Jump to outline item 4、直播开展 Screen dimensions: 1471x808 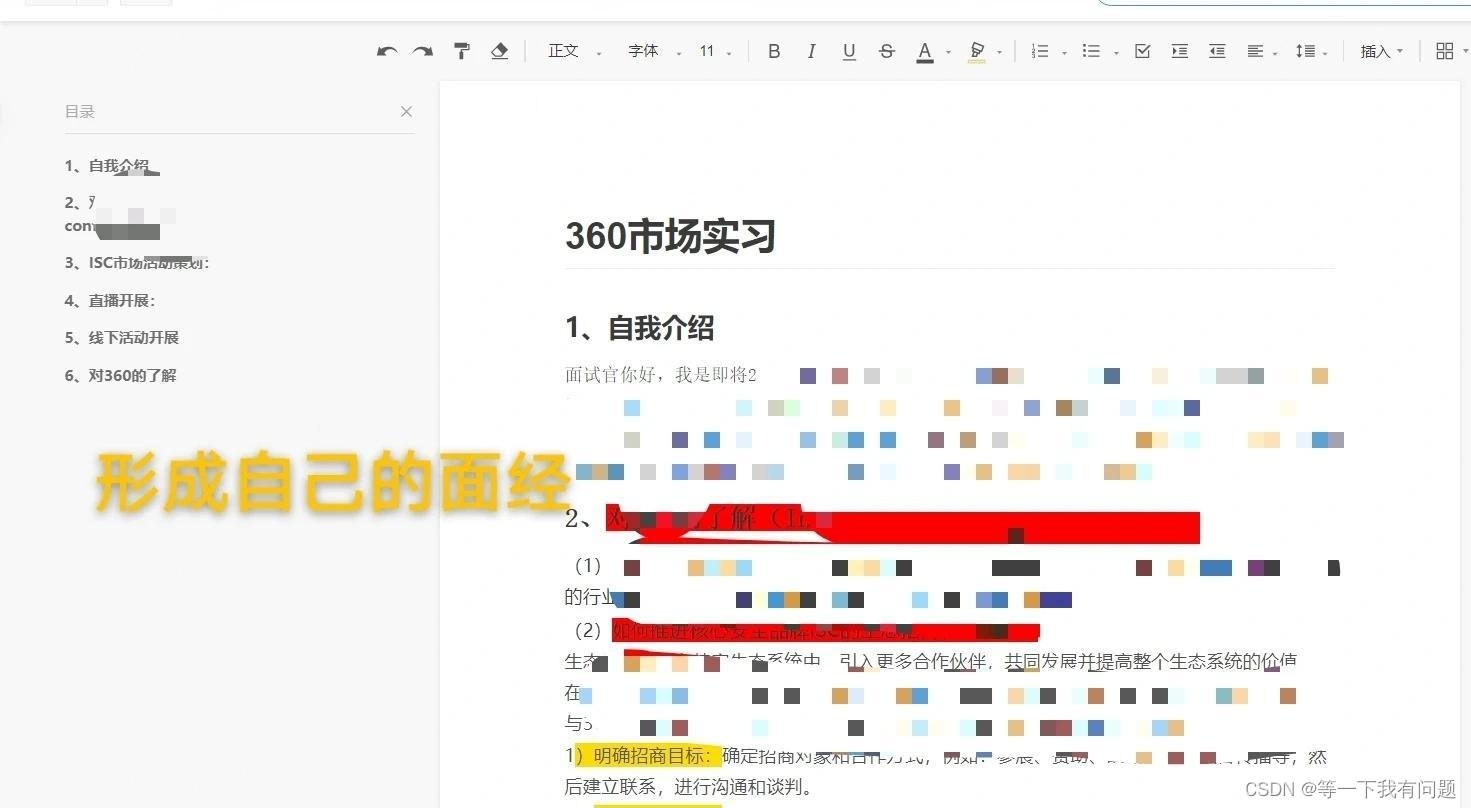tap(110, 300)
